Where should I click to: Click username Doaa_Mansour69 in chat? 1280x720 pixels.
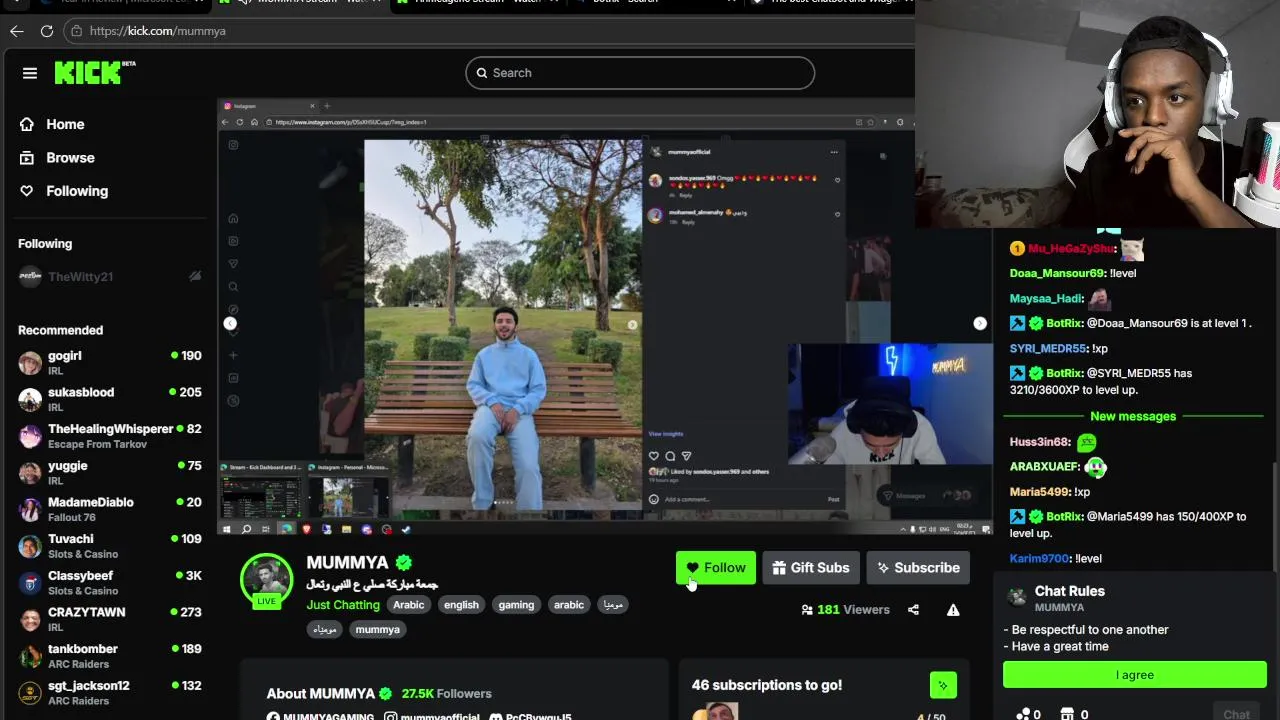pos(1057,273)
